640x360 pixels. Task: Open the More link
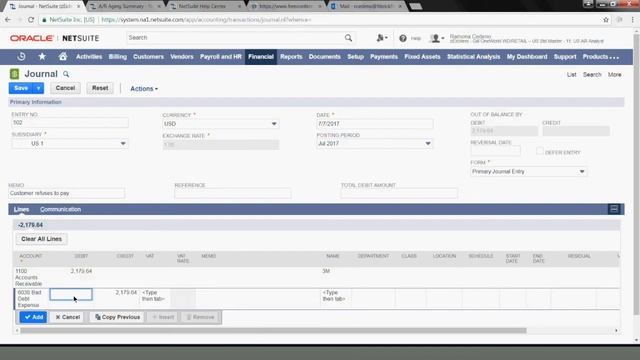point(614,75)
